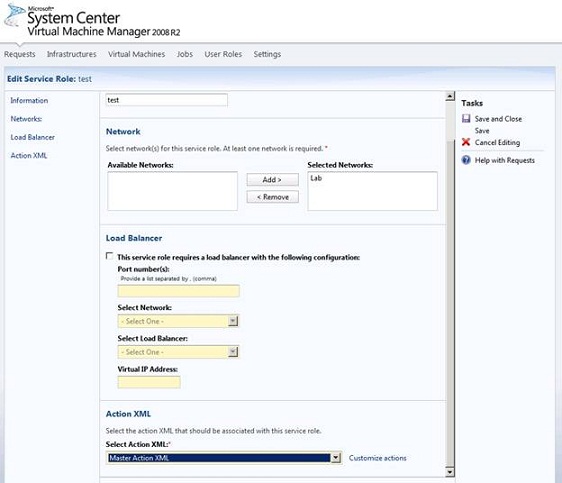Jump to Information section in sidebar

(x=29, y=100)
